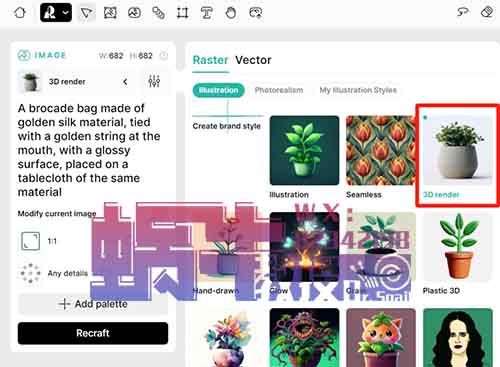Go to the home icon
This screenshot has height=367, width=500.
coord(20,13)
